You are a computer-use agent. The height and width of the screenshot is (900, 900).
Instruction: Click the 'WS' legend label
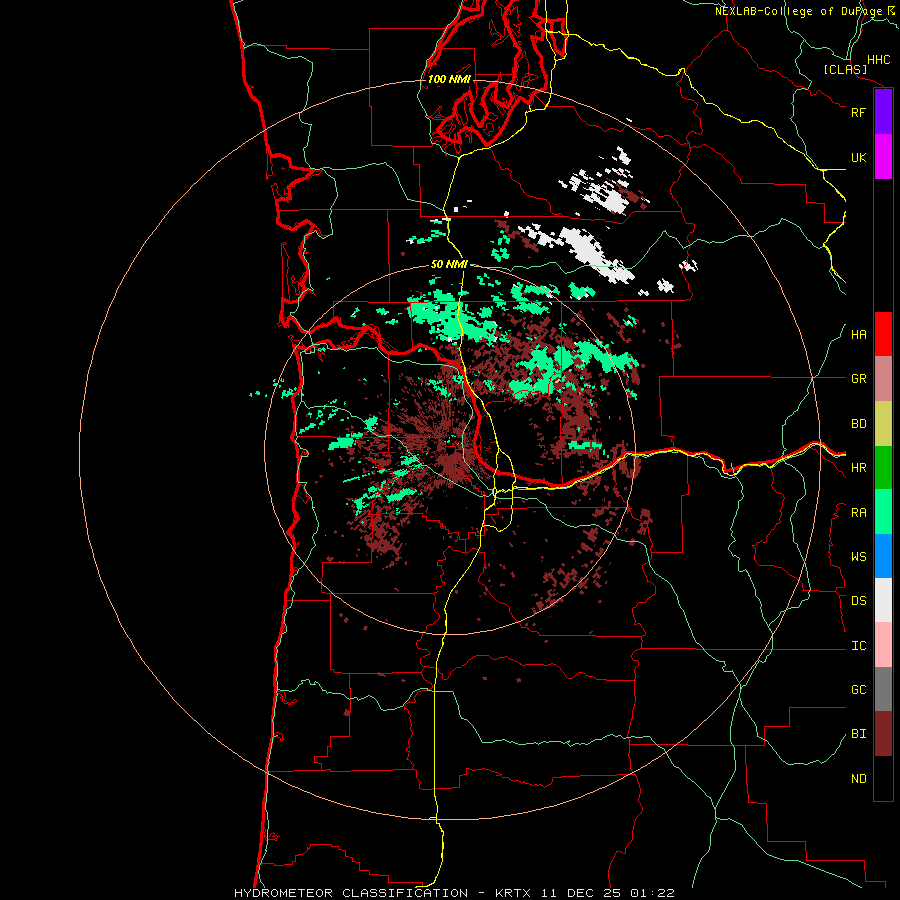858,557
